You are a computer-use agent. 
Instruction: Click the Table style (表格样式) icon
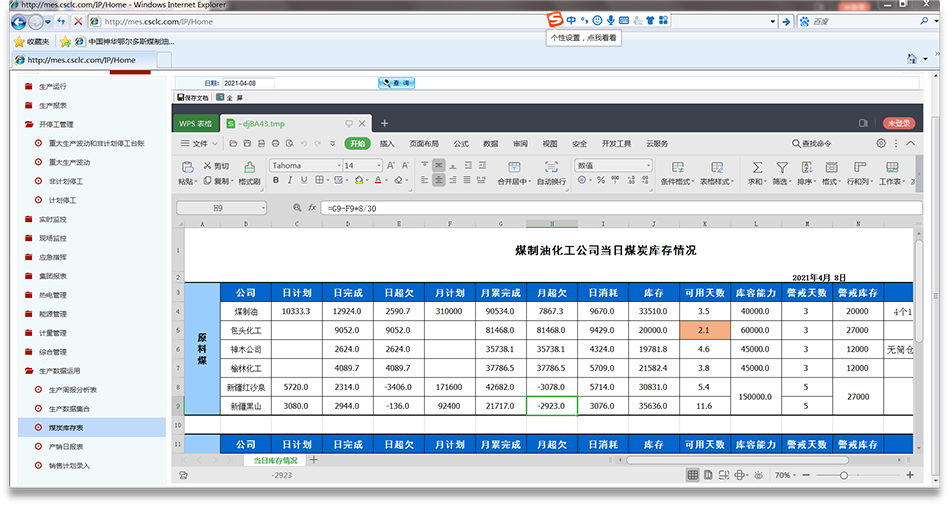pyautogui.click(x=717, y=167)
